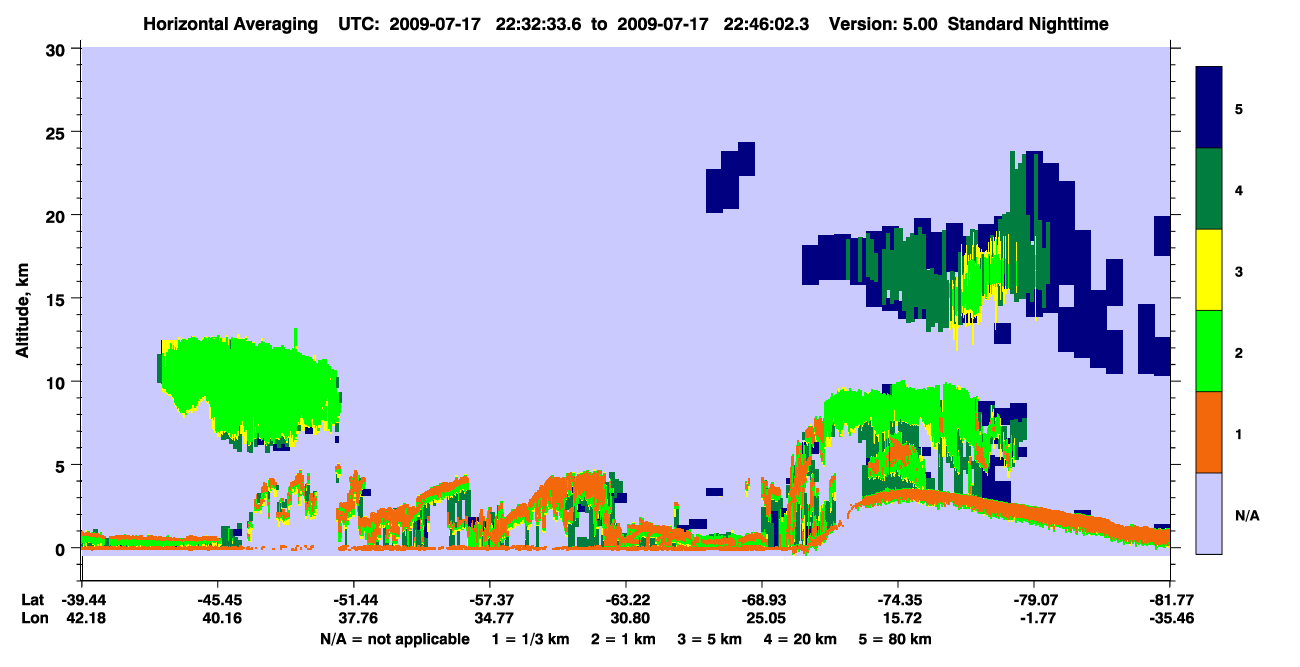Click latitude value -39.44
The width and height of the screenshot is (1300, 667).
click(82, 600)
